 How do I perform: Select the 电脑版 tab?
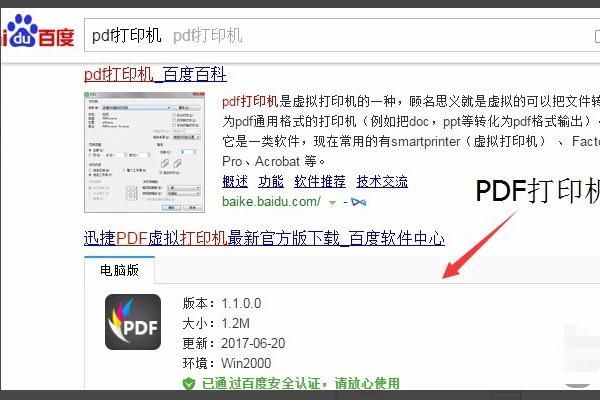pos(119,270)
